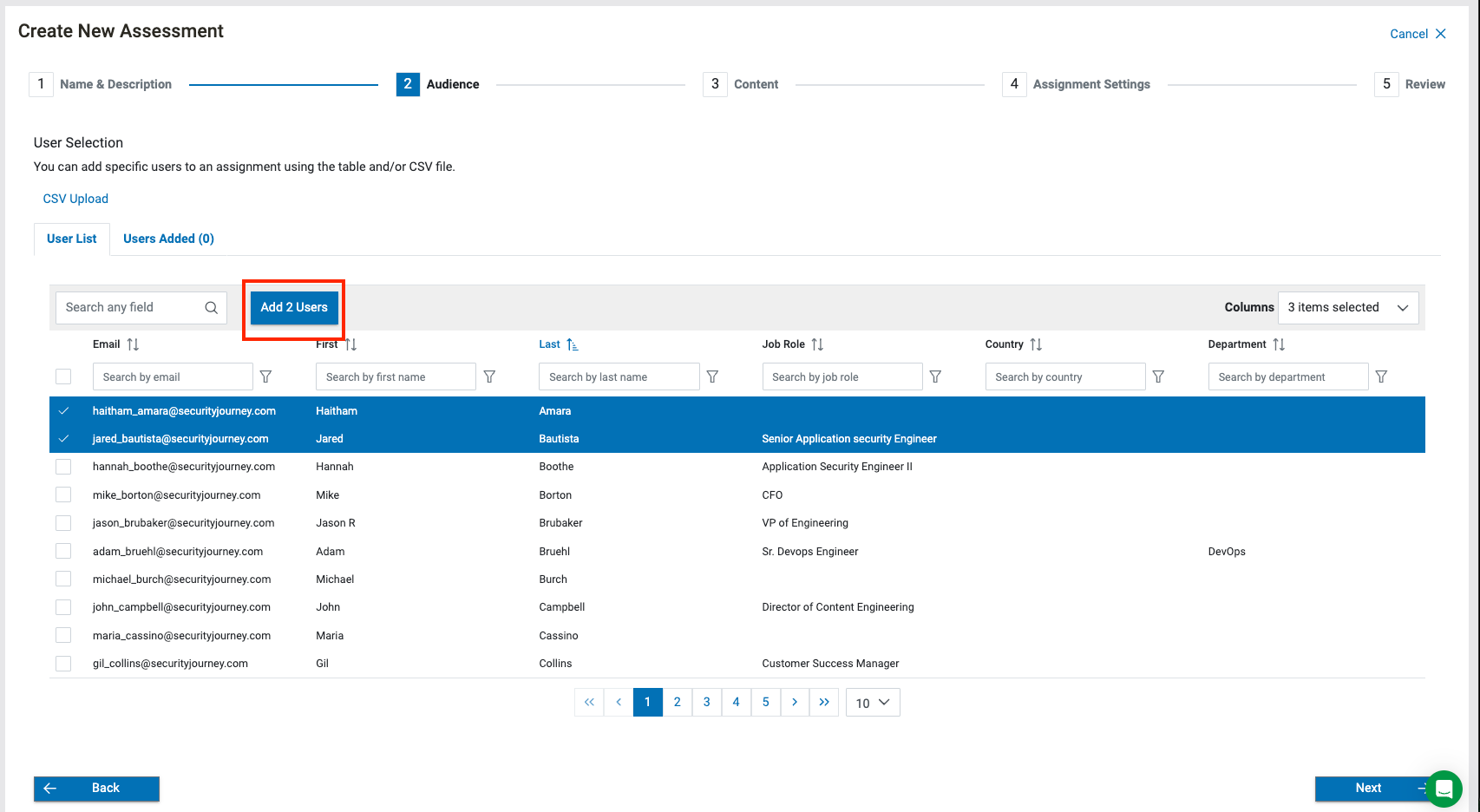
Task: Sort by Email column arrows
Action: pos(133,344)
